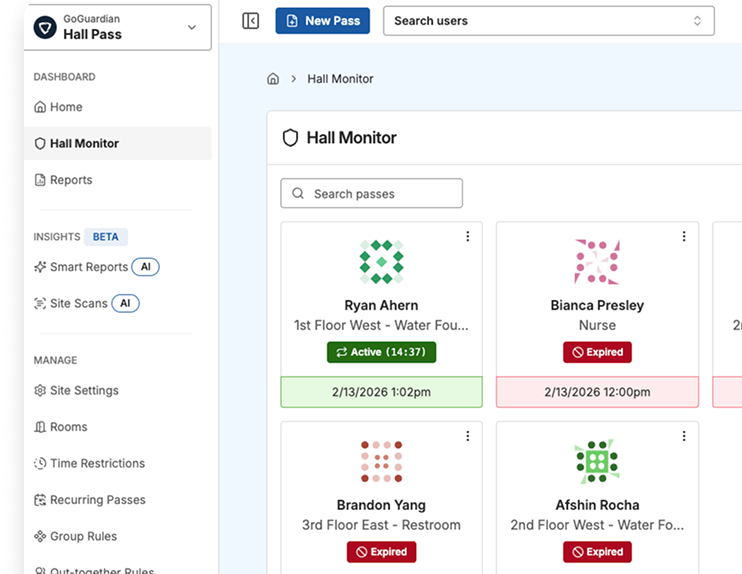742x574 pixels.
Task: Open the GoGuardian Hall Pass product switcher
Action: 117,27
